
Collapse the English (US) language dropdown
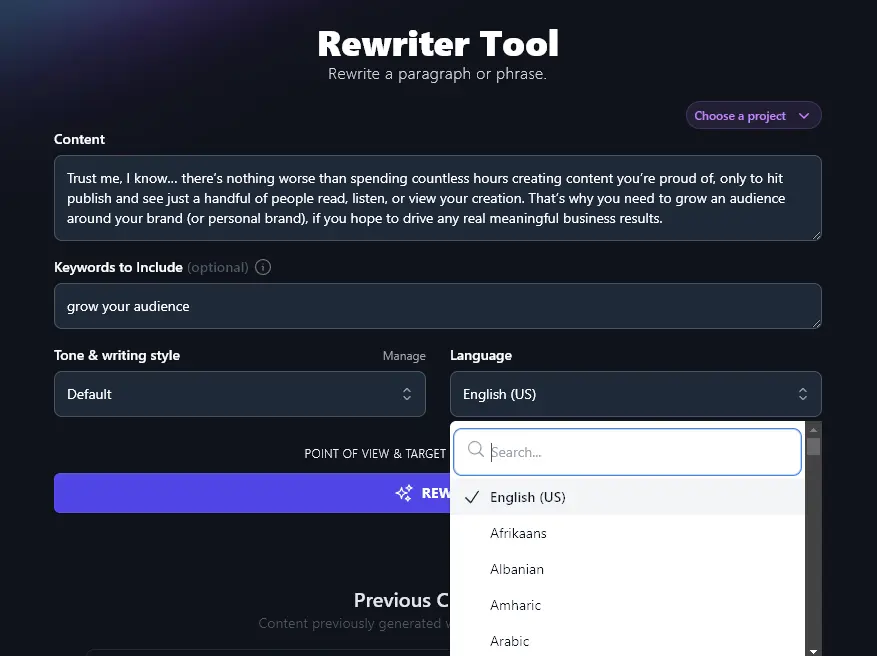pos(635,394)
